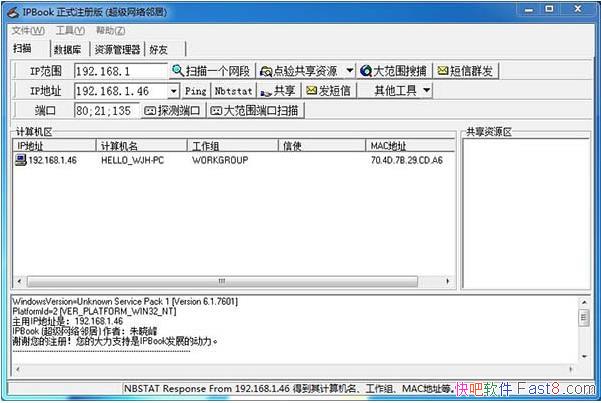
Task: Click the 点验共享资源 icon
Action: pos(266,71)
